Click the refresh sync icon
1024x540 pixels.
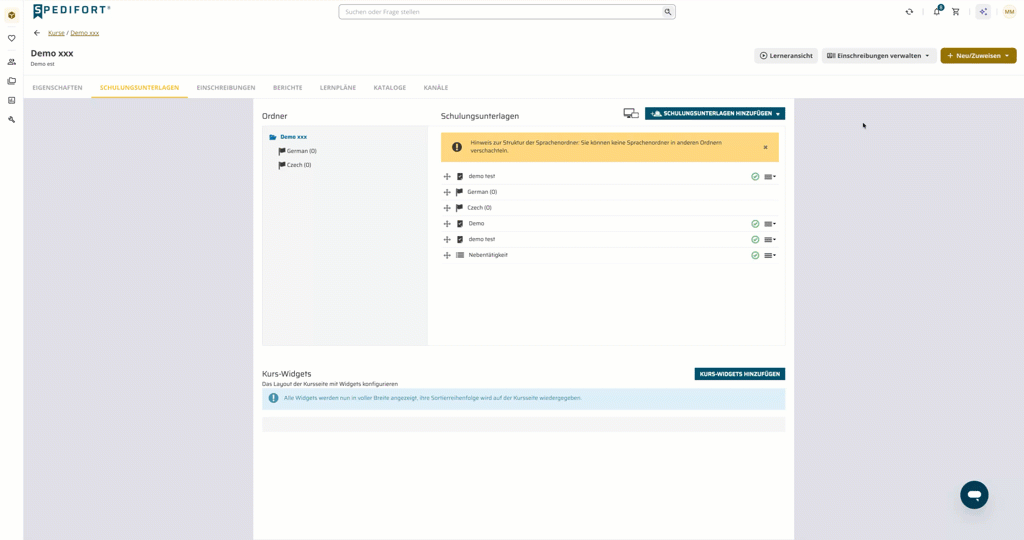[x=909, y=12]
